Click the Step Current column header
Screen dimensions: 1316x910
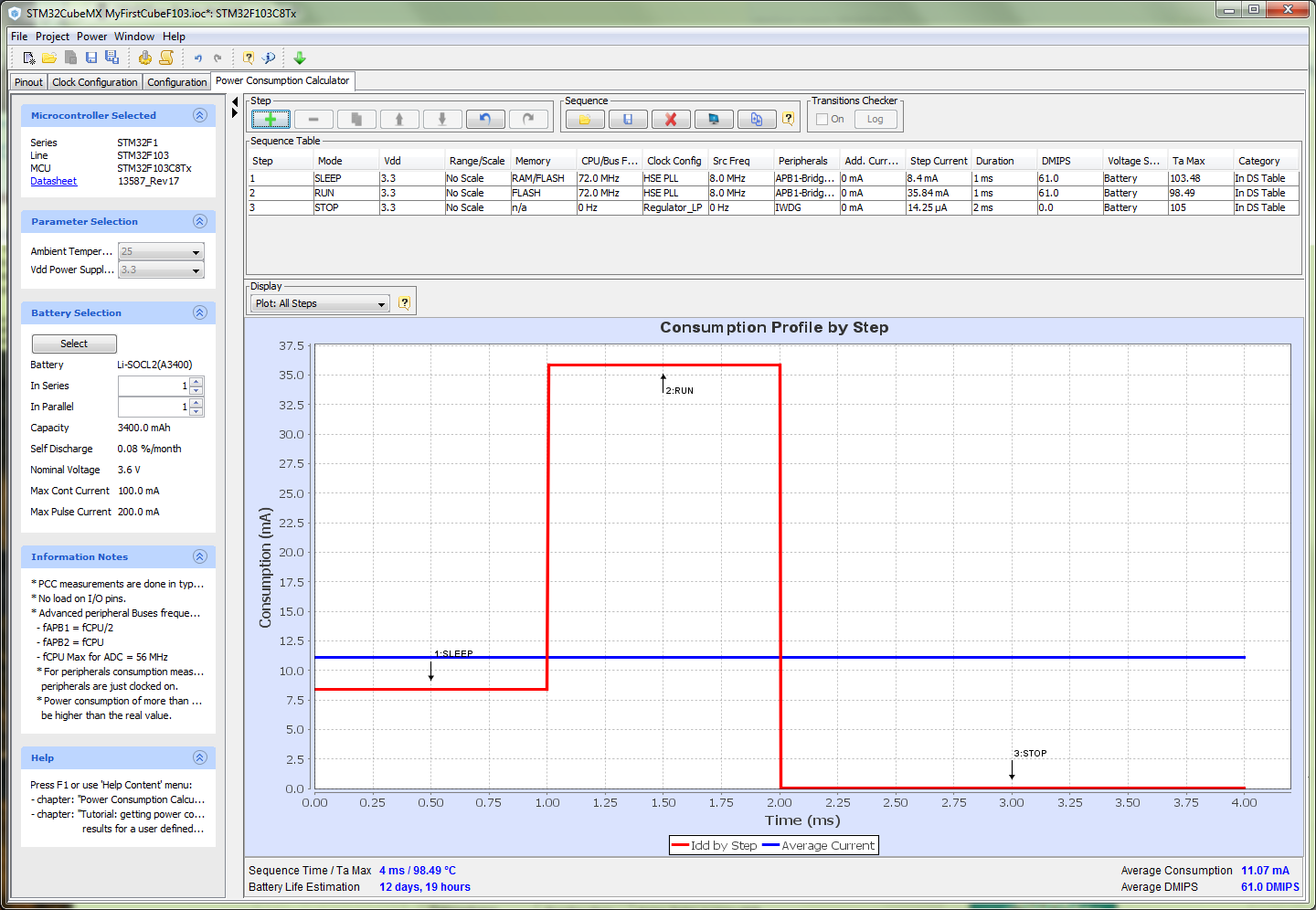tap(939, 161)
